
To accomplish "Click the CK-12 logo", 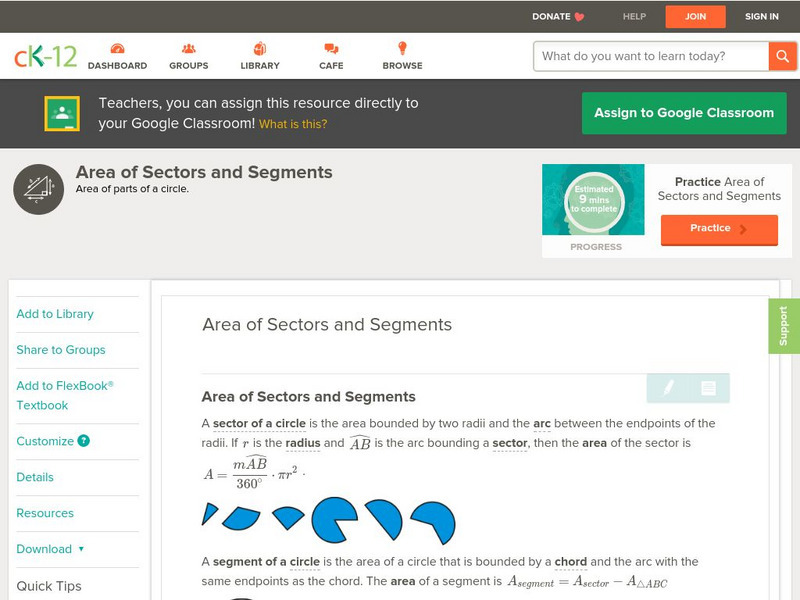I will 45,57.
